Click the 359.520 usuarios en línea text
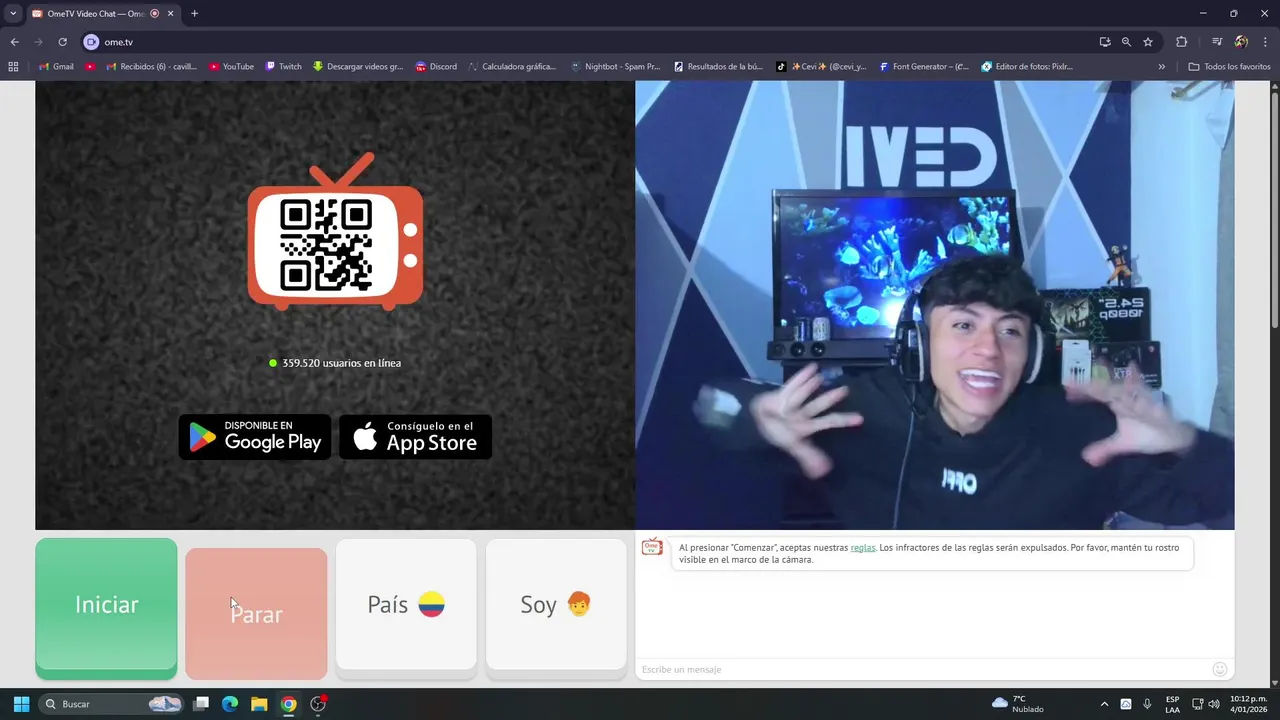Viewport: 1280px width, 720px height. click(341, 363)
